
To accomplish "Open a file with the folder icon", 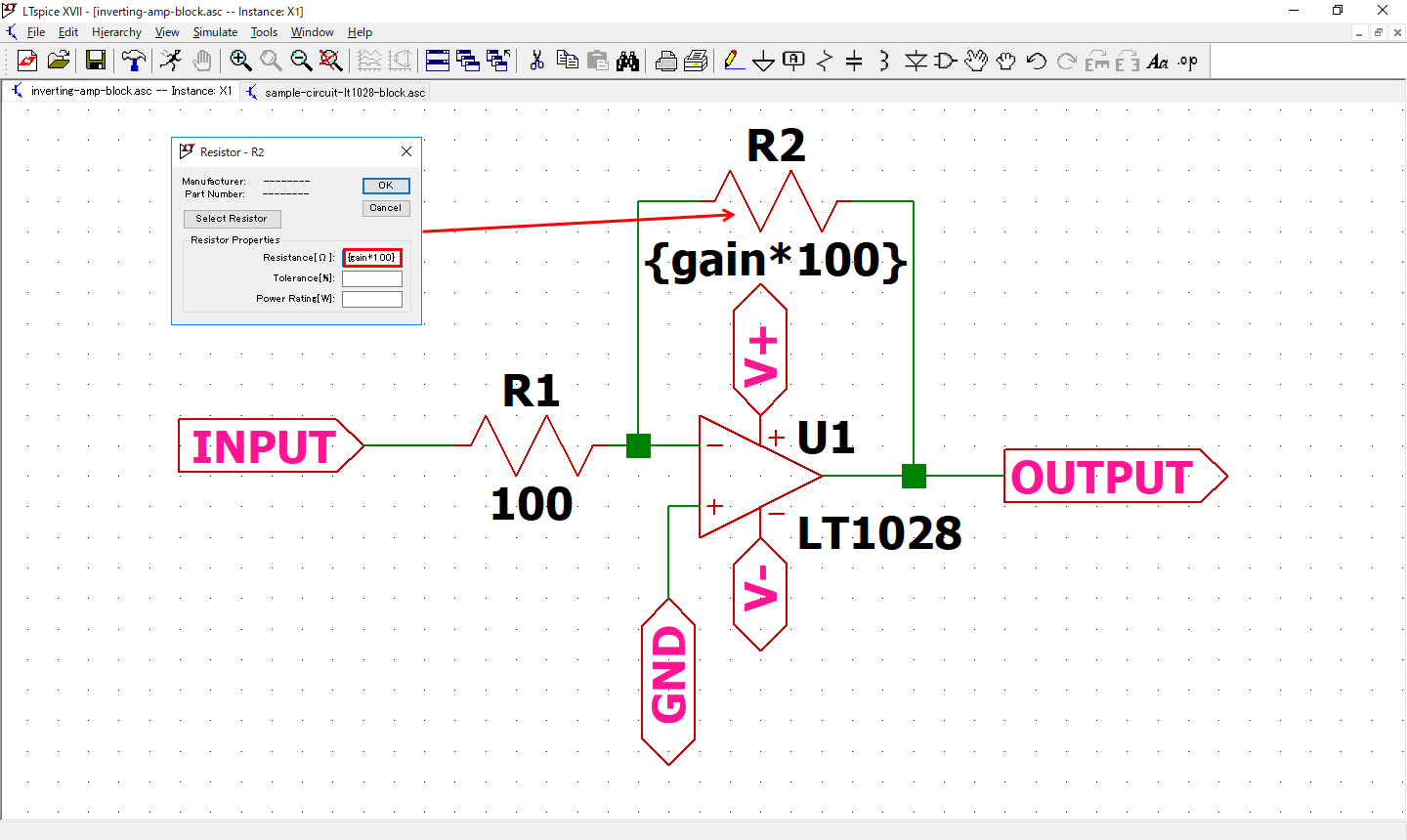I will pyautogui.click(x=59, y=61).
